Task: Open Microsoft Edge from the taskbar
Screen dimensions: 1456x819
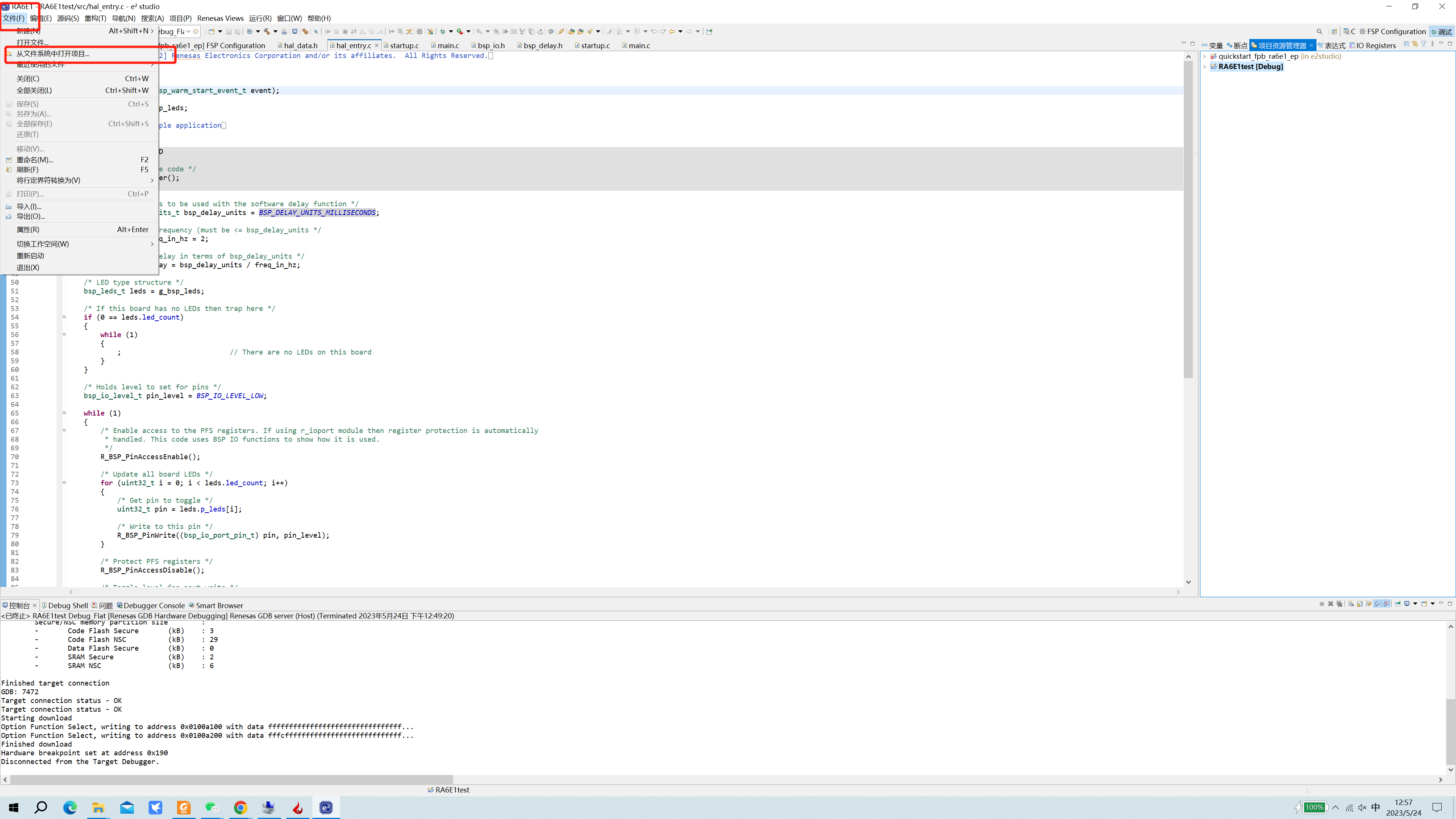Action: pos(69,808)
